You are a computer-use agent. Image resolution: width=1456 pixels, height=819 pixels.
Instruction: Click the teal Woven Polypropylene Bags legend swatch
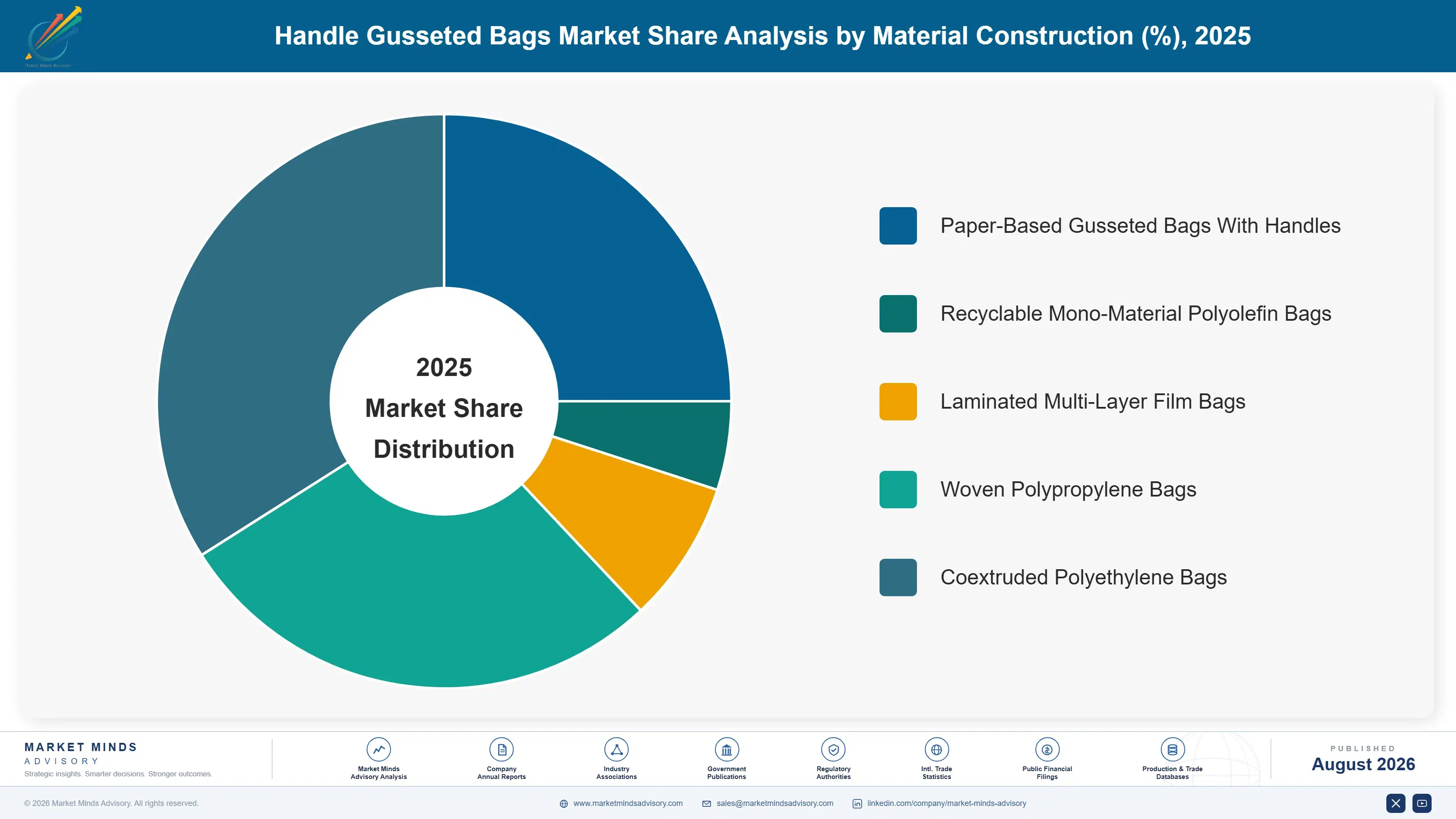coord(897,489)
